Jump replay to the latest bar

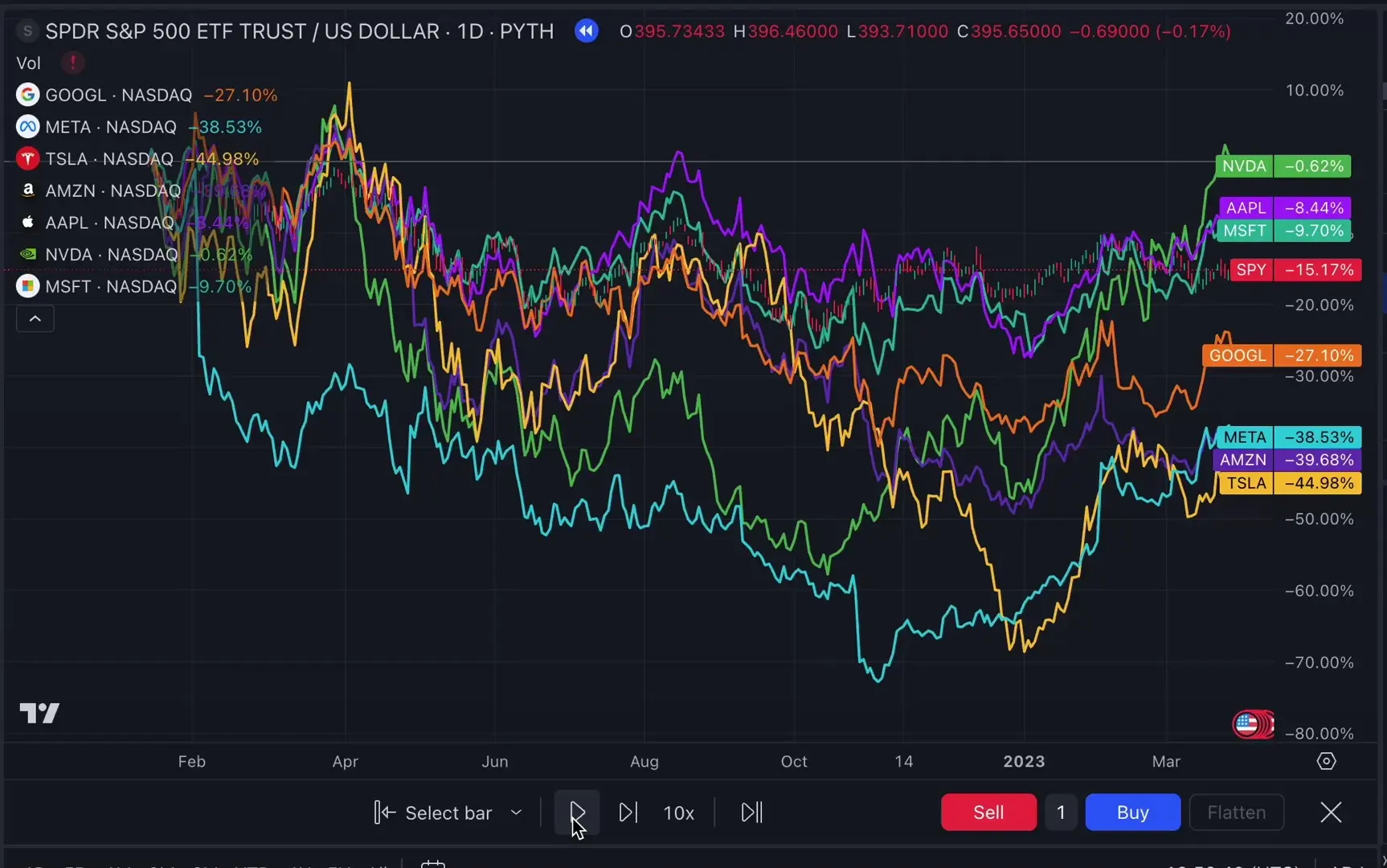pos(751,812)
